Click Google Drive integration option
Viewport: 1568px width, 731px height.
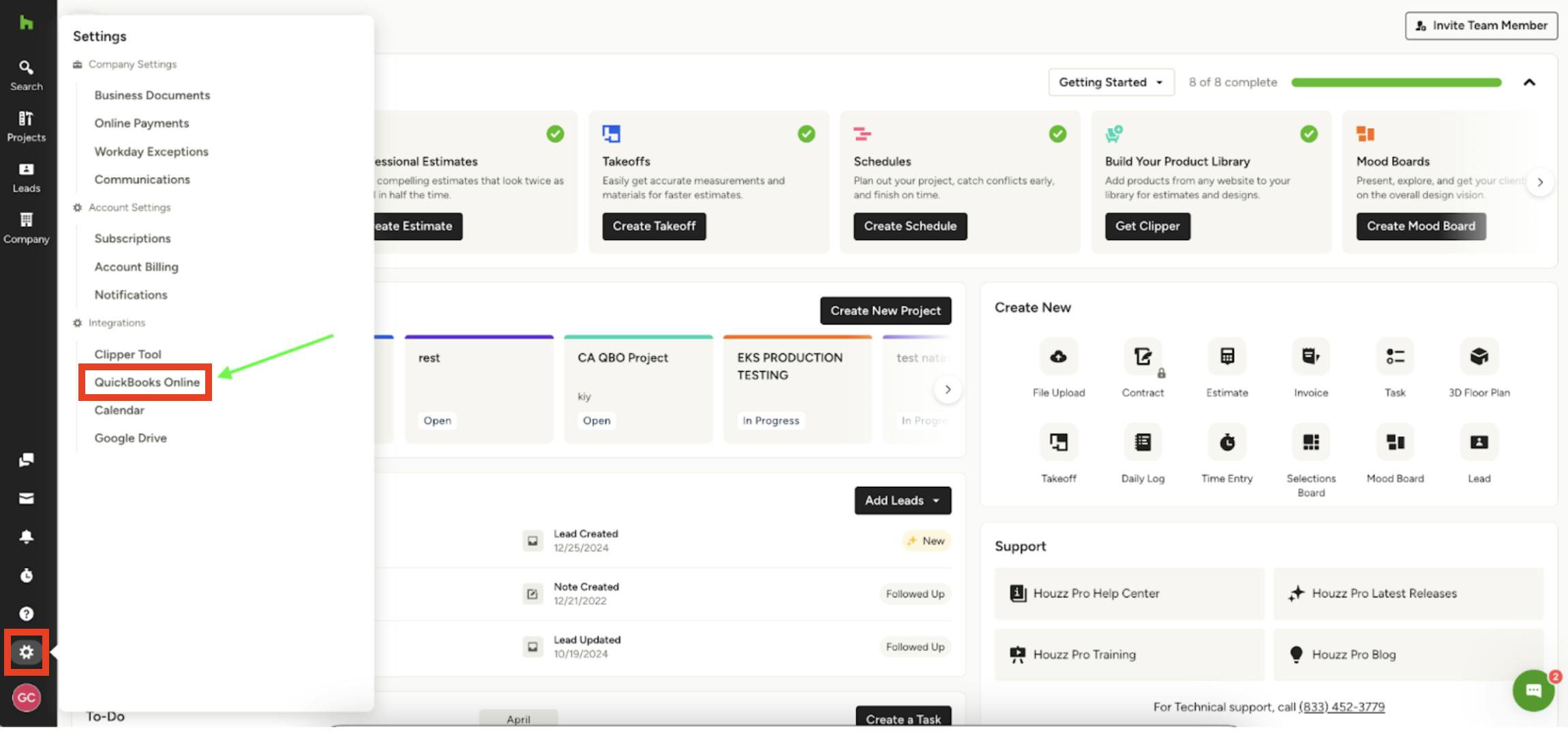coord(130,437)
